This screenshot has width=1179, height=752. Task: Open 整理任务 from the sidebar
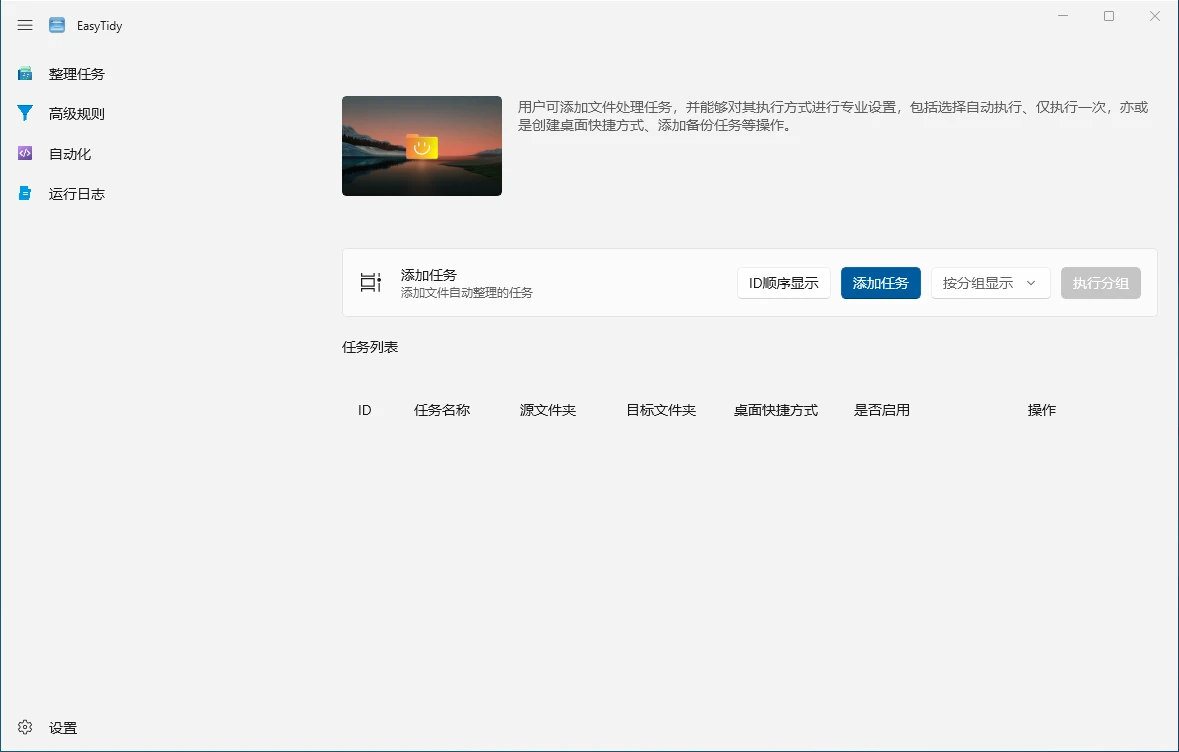point(76,74)
